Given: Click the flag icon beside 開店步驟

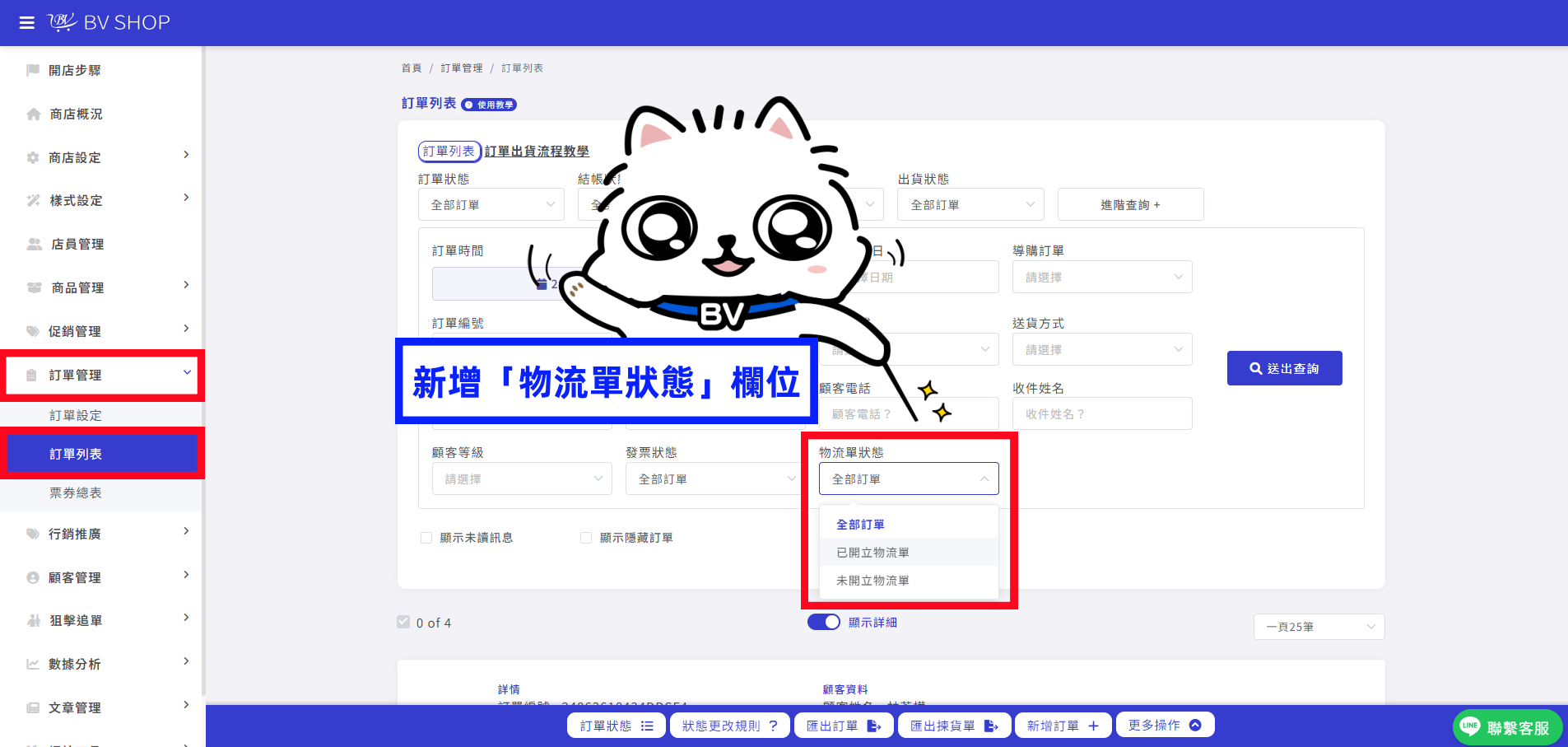Looking at the screenshot, I should click(33, 70).
